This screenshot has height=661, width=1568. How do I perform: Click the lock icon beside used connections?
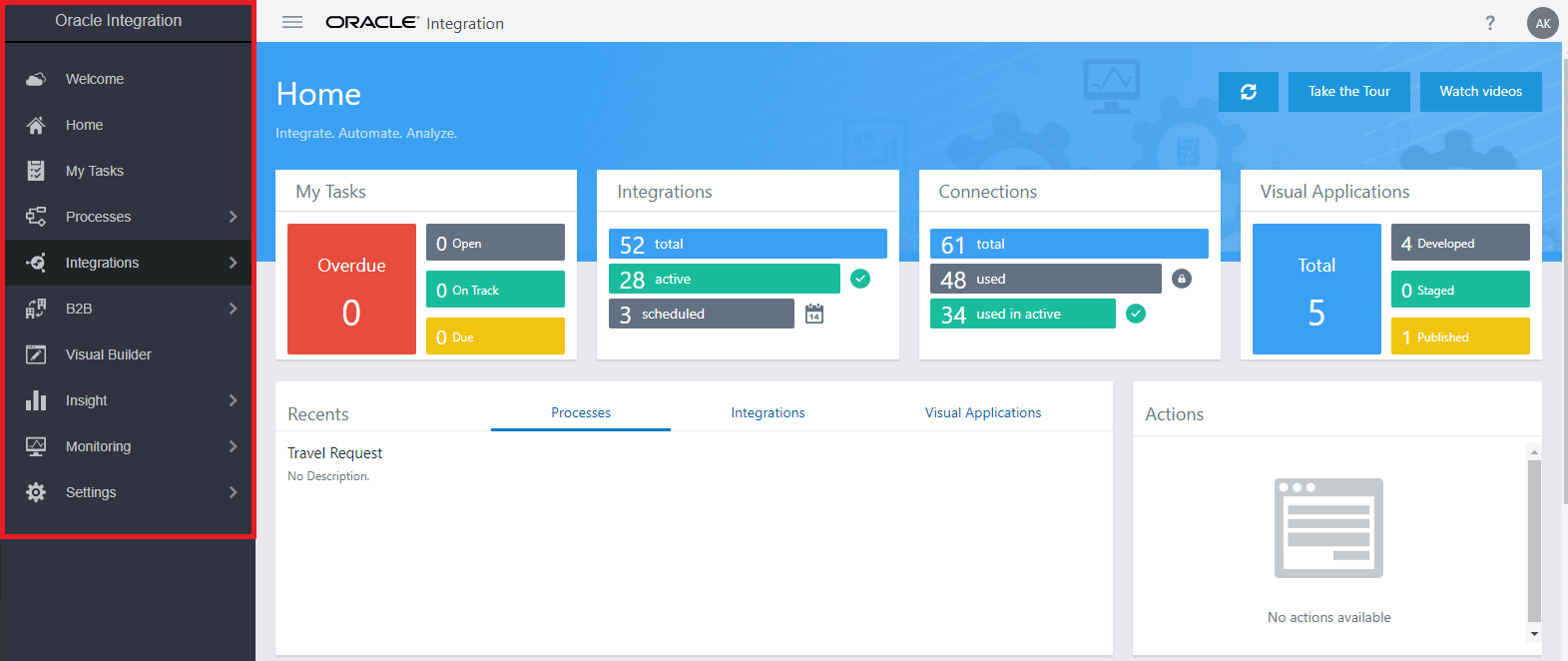point(1182,279)
